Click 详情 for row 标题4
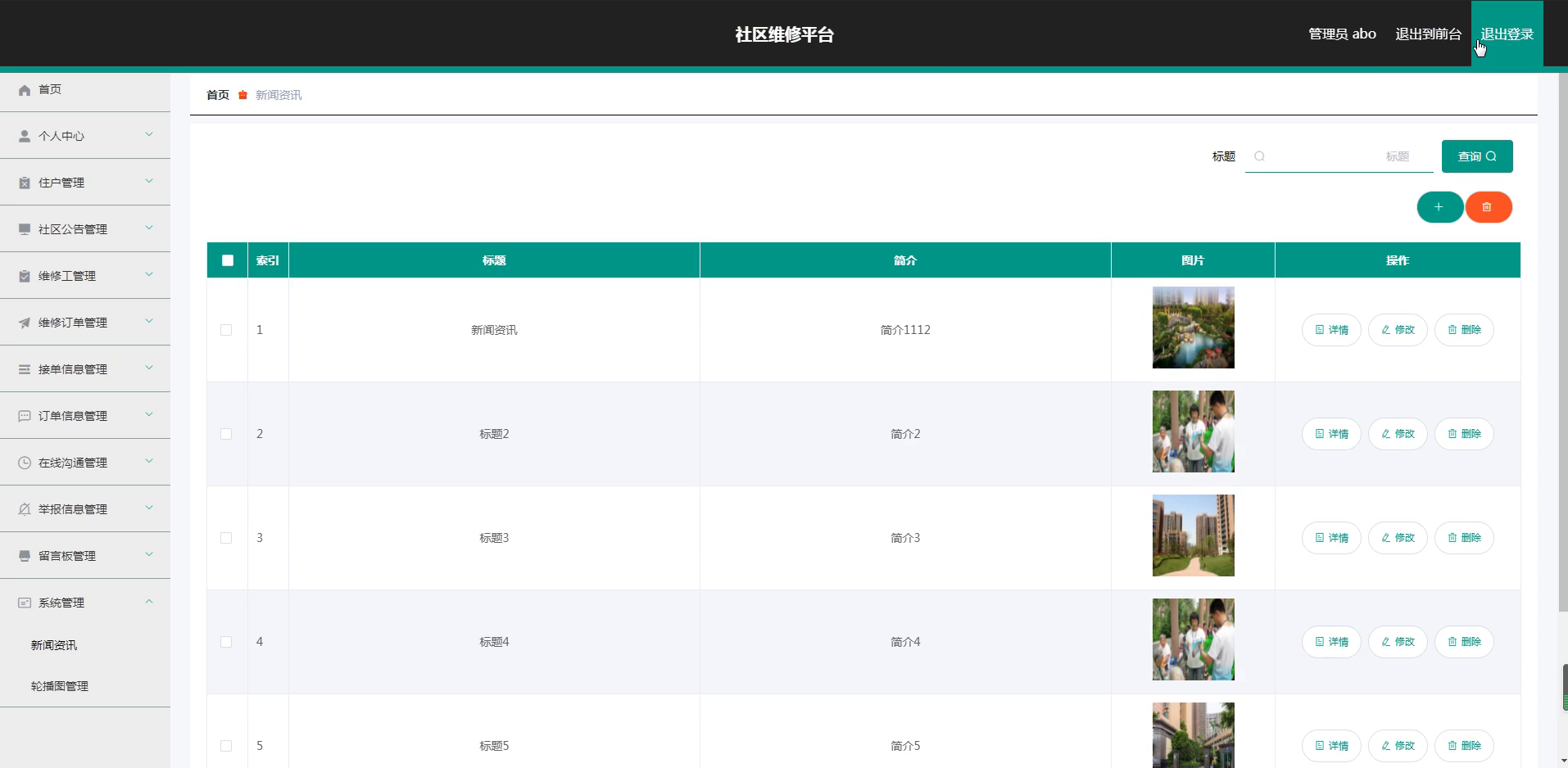Screen dimensions: 1568x768 (x=1331, y=642)
